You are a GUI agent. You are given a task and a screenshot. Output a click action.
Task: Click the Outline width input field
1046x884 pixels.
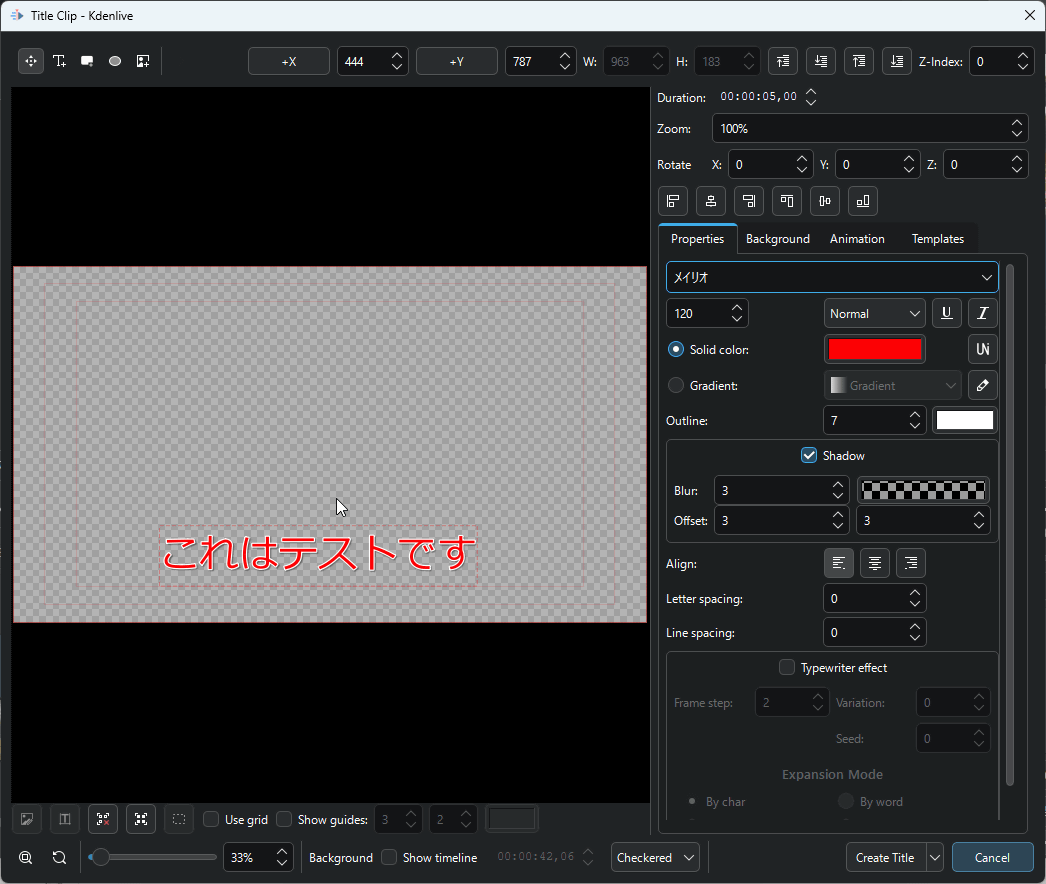(863, 421)
